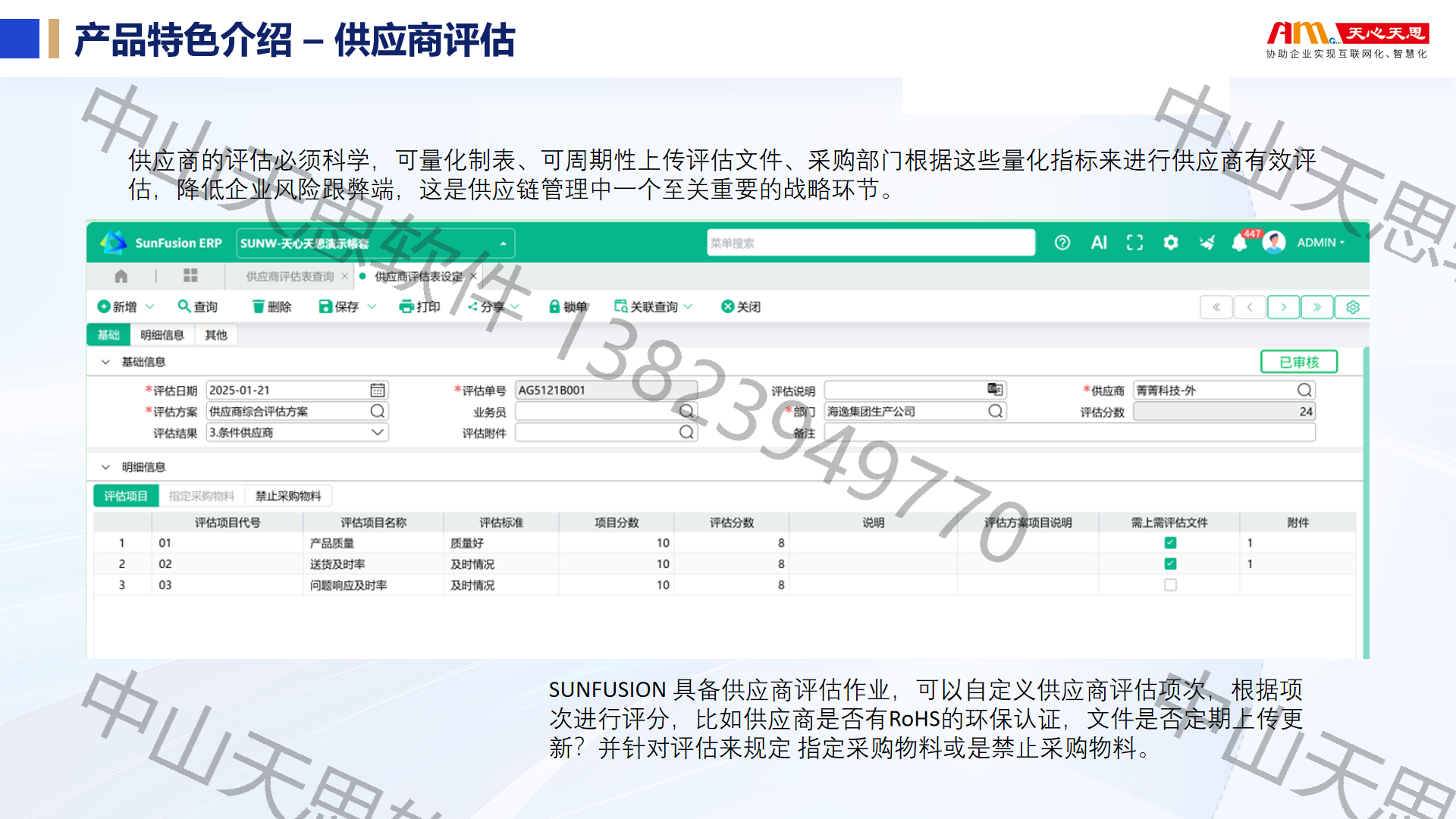
Task: Go to first record arrow button
Action: pyautogui.click(x=1216, y=307)
